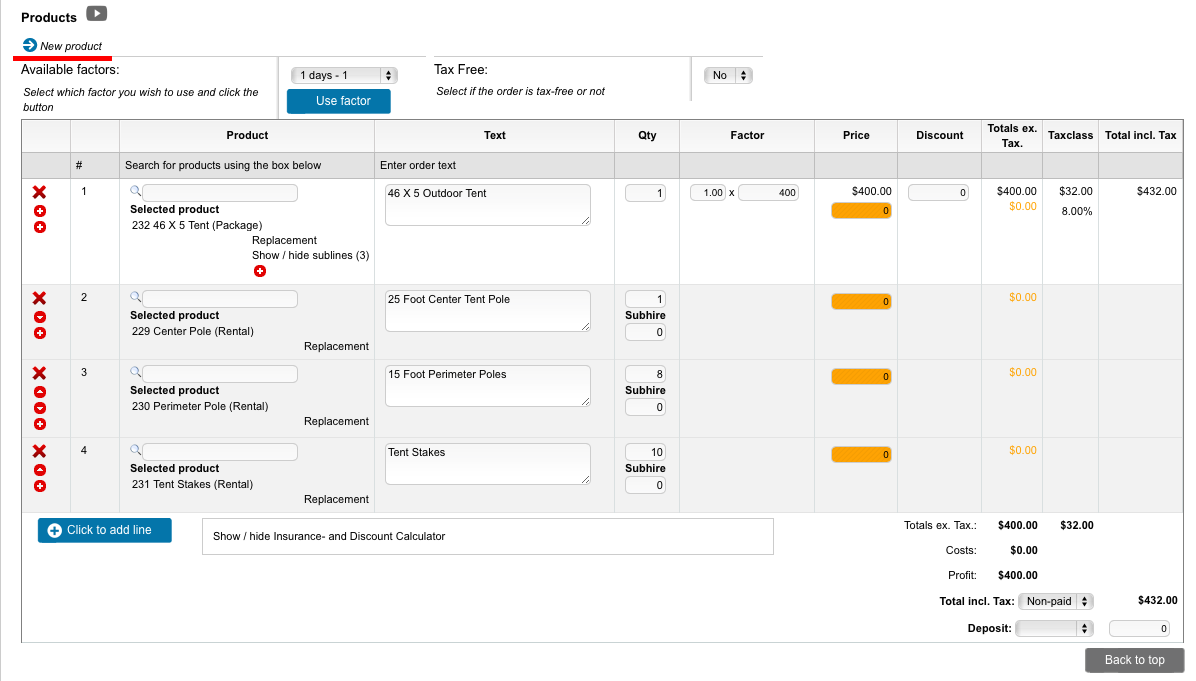Click the '15 Foot Perimeter Poles' text area
Image resolution: width=1196 pixels, height=681 pixels.
[487, 386]
